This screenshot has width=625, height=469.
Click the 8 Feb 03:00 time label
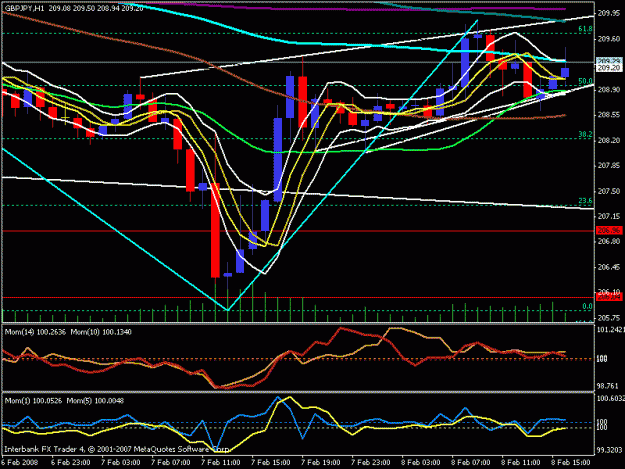421,463
